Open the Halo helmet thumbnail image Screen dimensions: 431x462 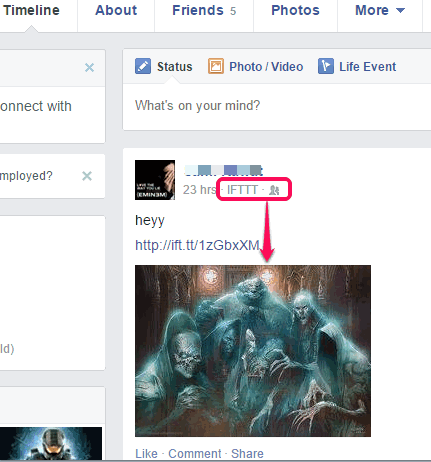[51, 444]
